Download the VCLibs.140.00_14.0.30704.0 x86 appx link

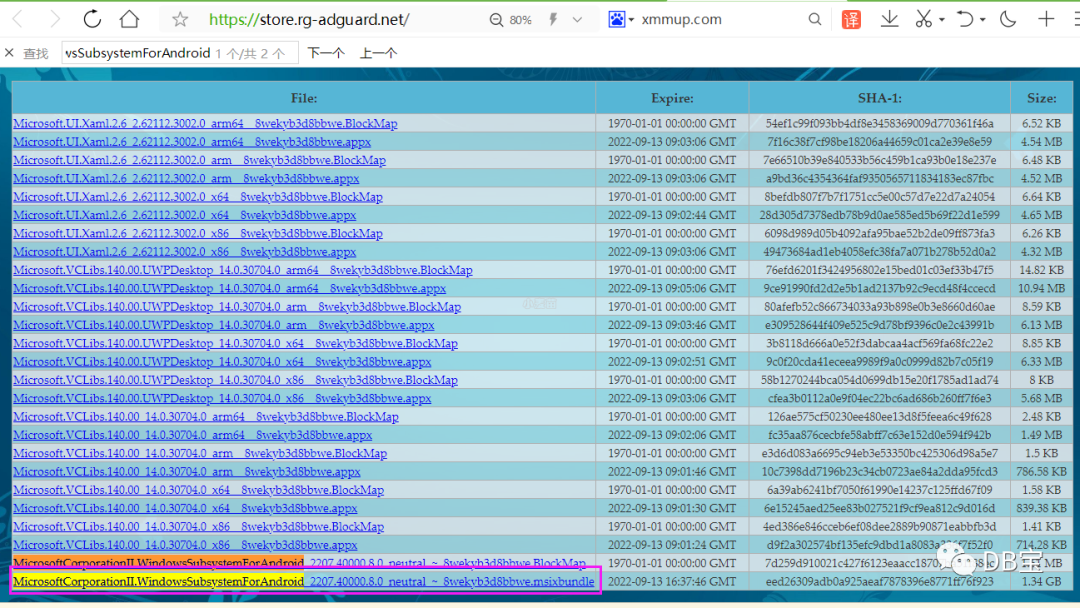[x=185, y=545]
